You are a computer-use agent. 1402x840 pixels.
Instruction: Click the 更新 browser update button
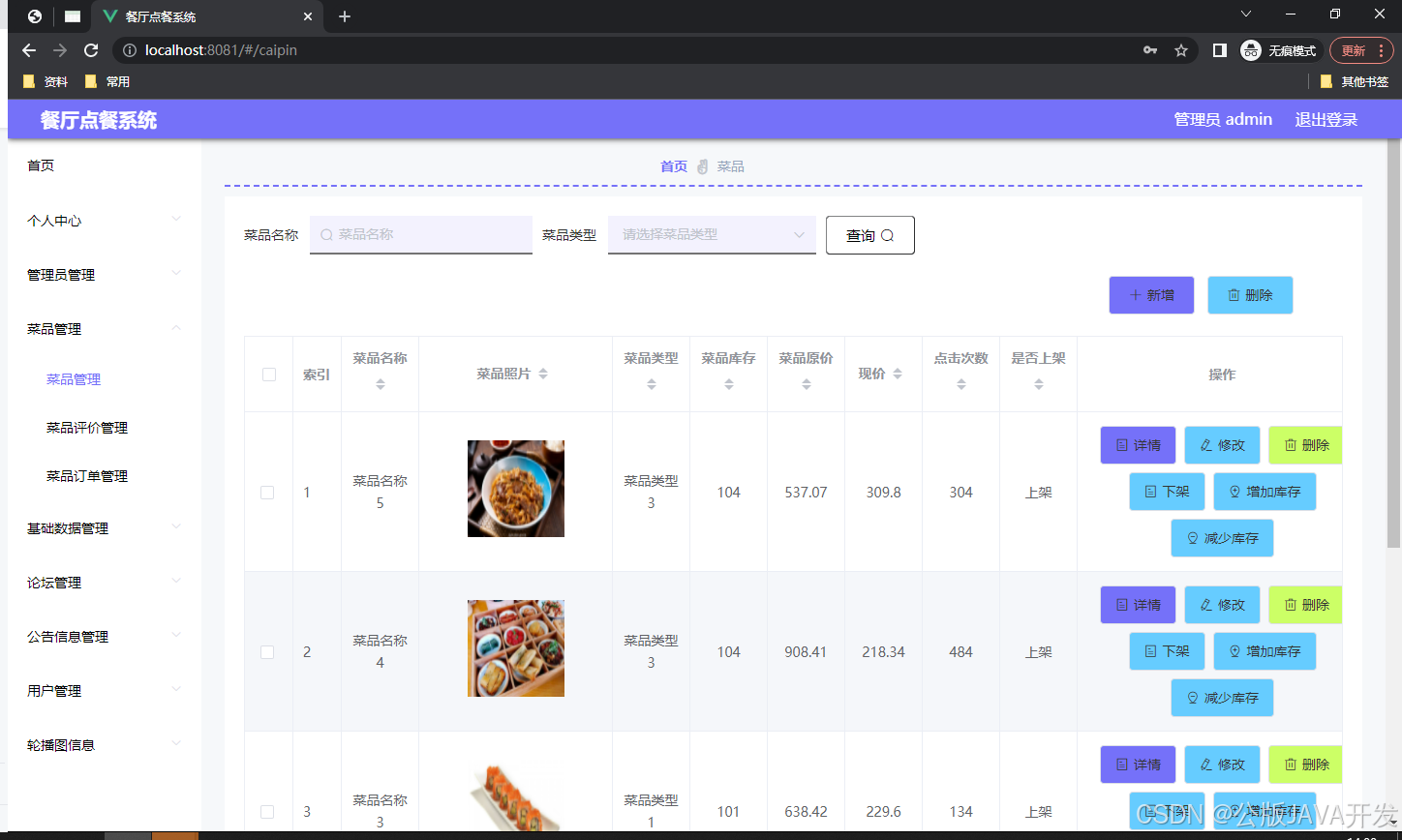point(1361,50)
